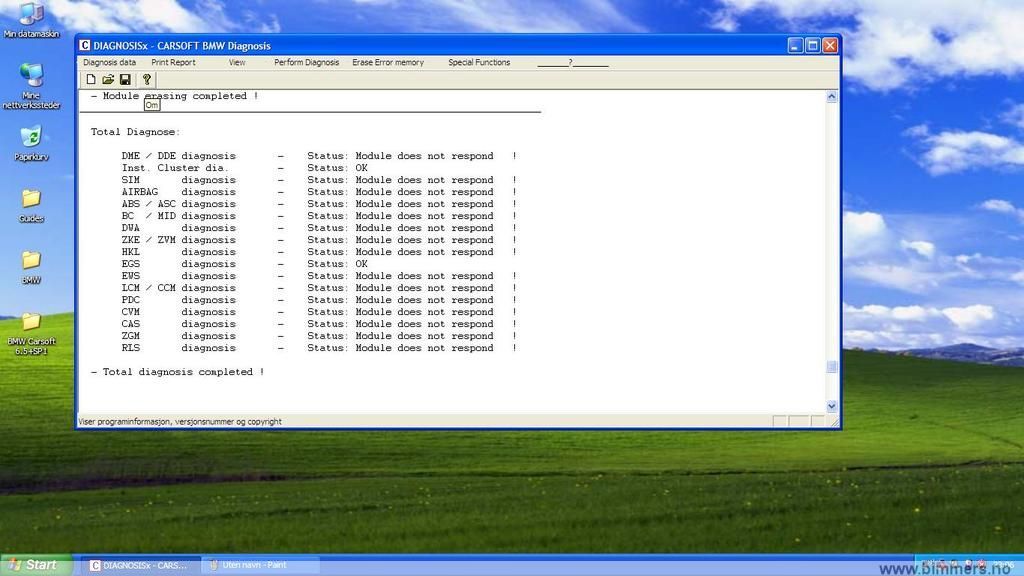Click the CARSOFT title bar icon
Screen dimensions: 1024x576
[x=85, y=45]
